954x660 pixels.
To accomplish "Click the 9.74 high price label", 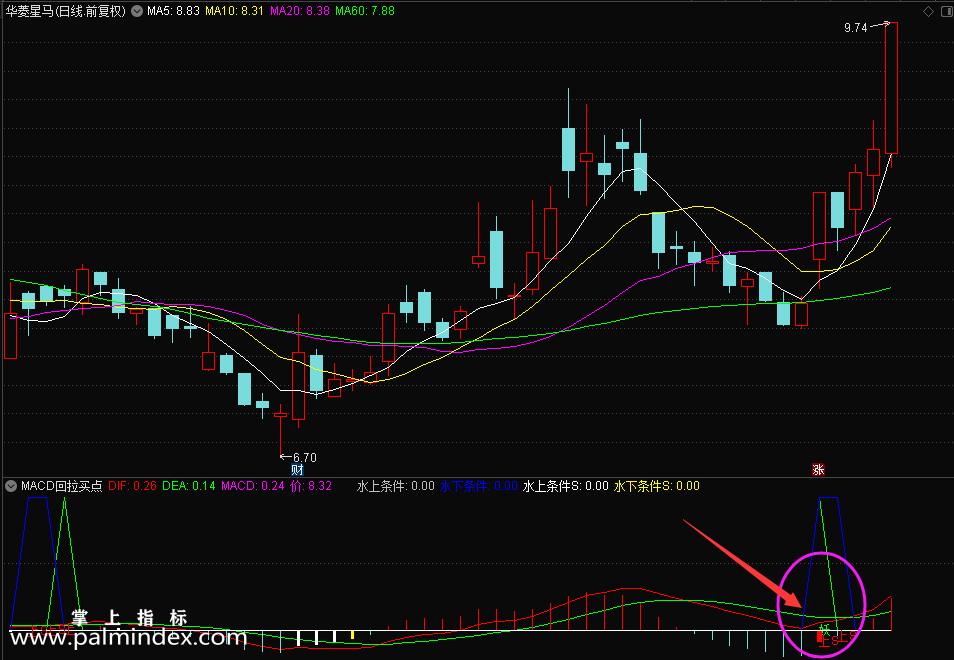I will (855, 27).
